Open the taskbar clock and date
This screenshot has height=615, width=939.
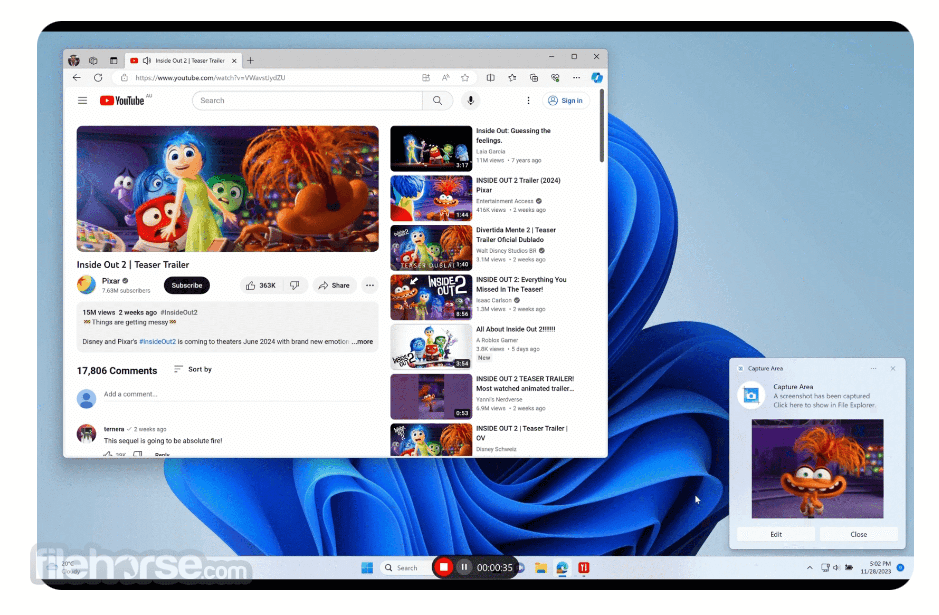(876, 568)
